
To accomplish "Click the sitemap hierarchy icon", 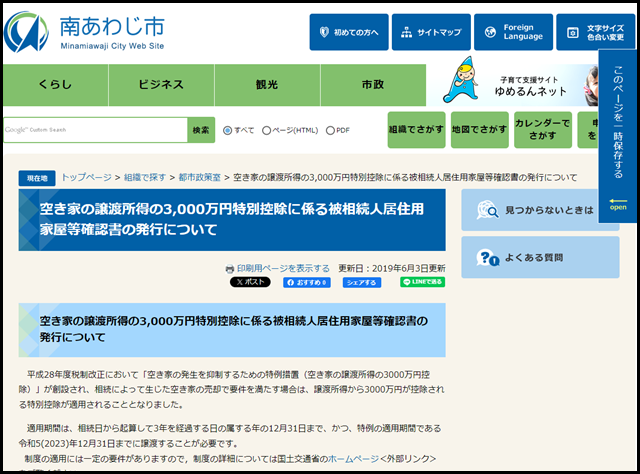I will click(x=407, y=32).
